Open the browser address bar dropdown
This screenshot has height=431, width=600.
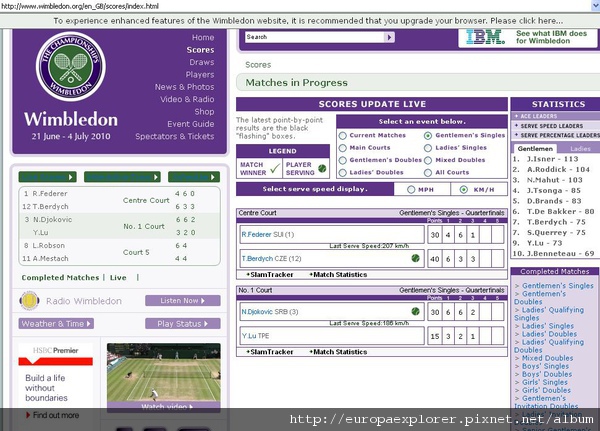(x=595, y=5)
